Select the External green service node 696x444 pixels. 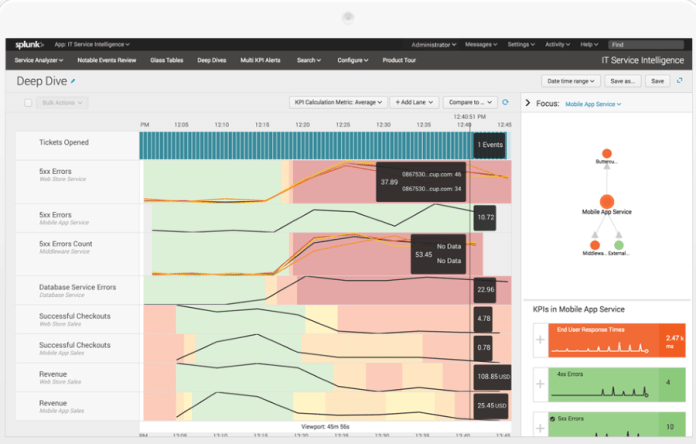(x=619, y=245)
